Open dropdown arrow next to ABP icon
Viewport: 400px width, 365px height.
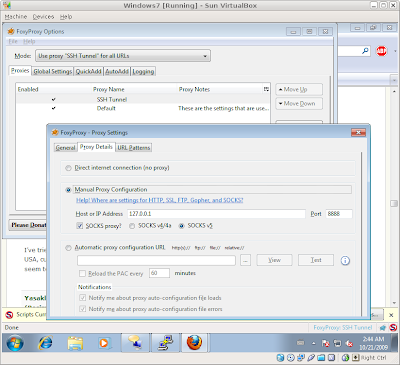(x=395, y=51)
